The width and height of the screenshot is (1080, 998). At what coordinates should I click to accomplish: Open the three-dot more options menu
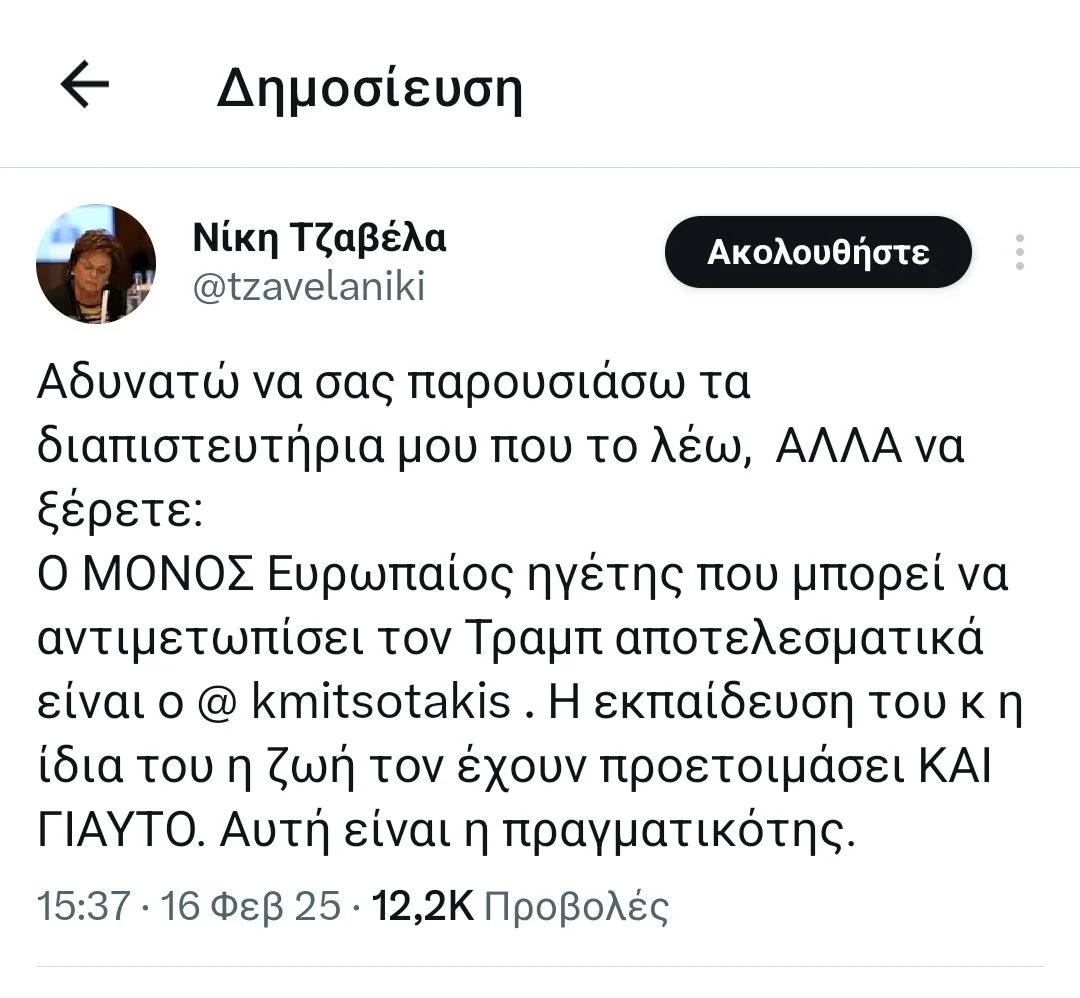(x=1019, y=252)
